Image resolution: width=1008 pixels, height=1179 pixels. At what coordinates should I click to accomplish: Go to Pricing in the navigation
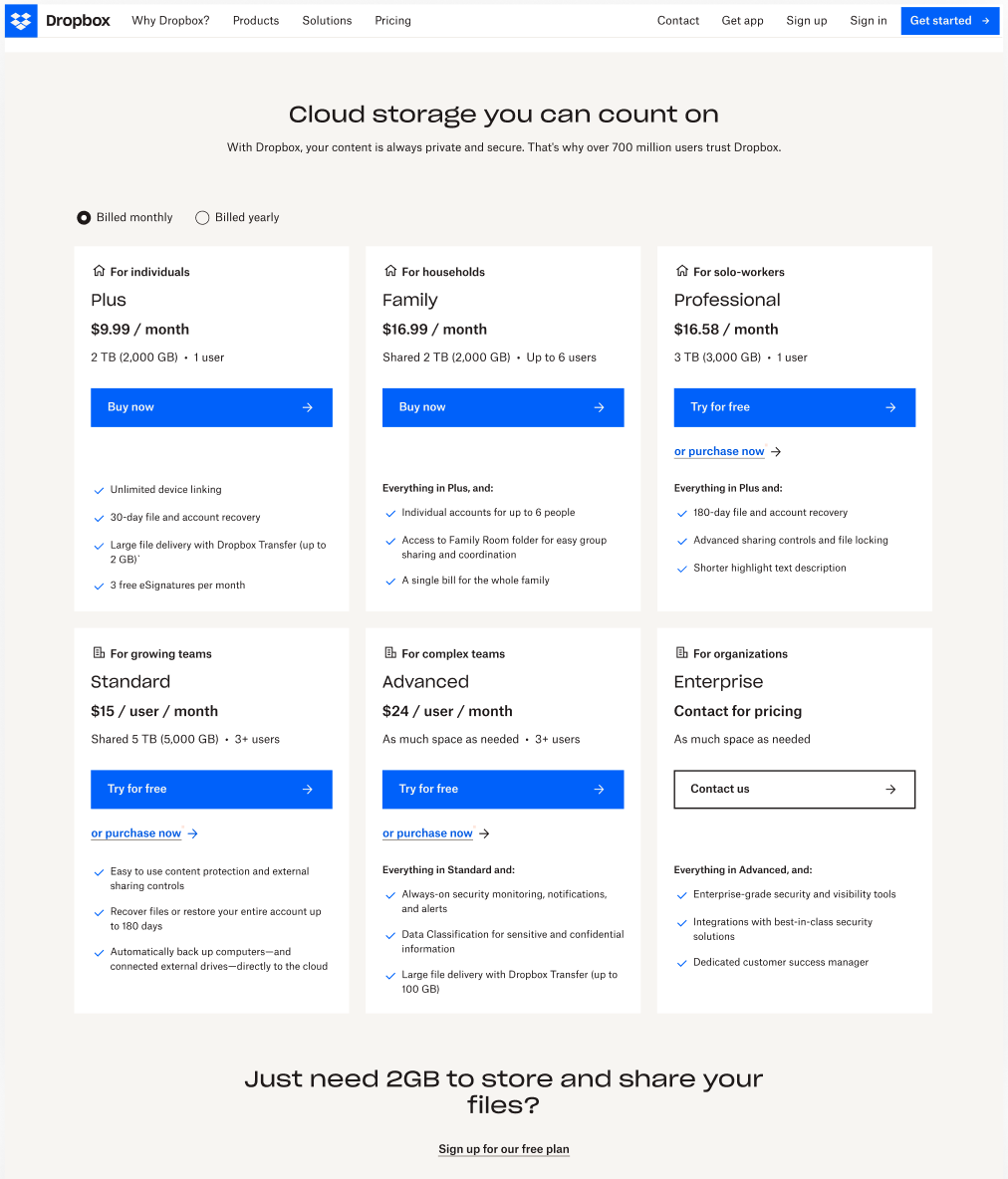click(392, 21)
